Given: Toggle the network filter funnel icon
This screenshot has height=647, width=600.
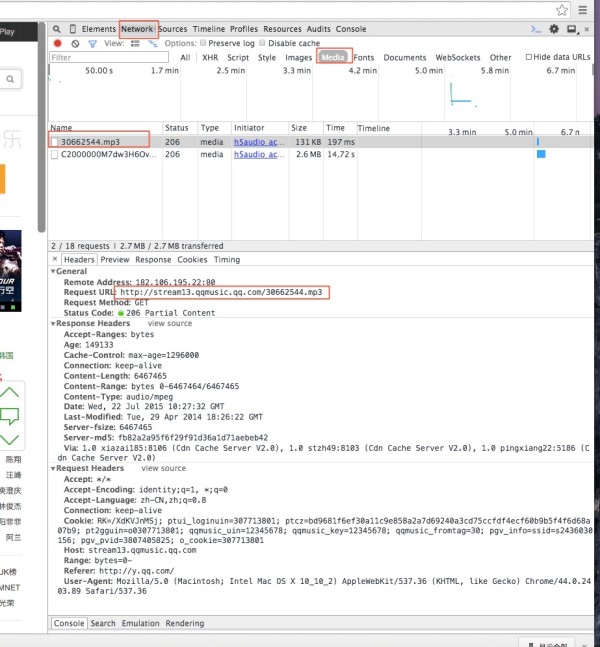Looking at the screenshot, I should click(92, 44).
